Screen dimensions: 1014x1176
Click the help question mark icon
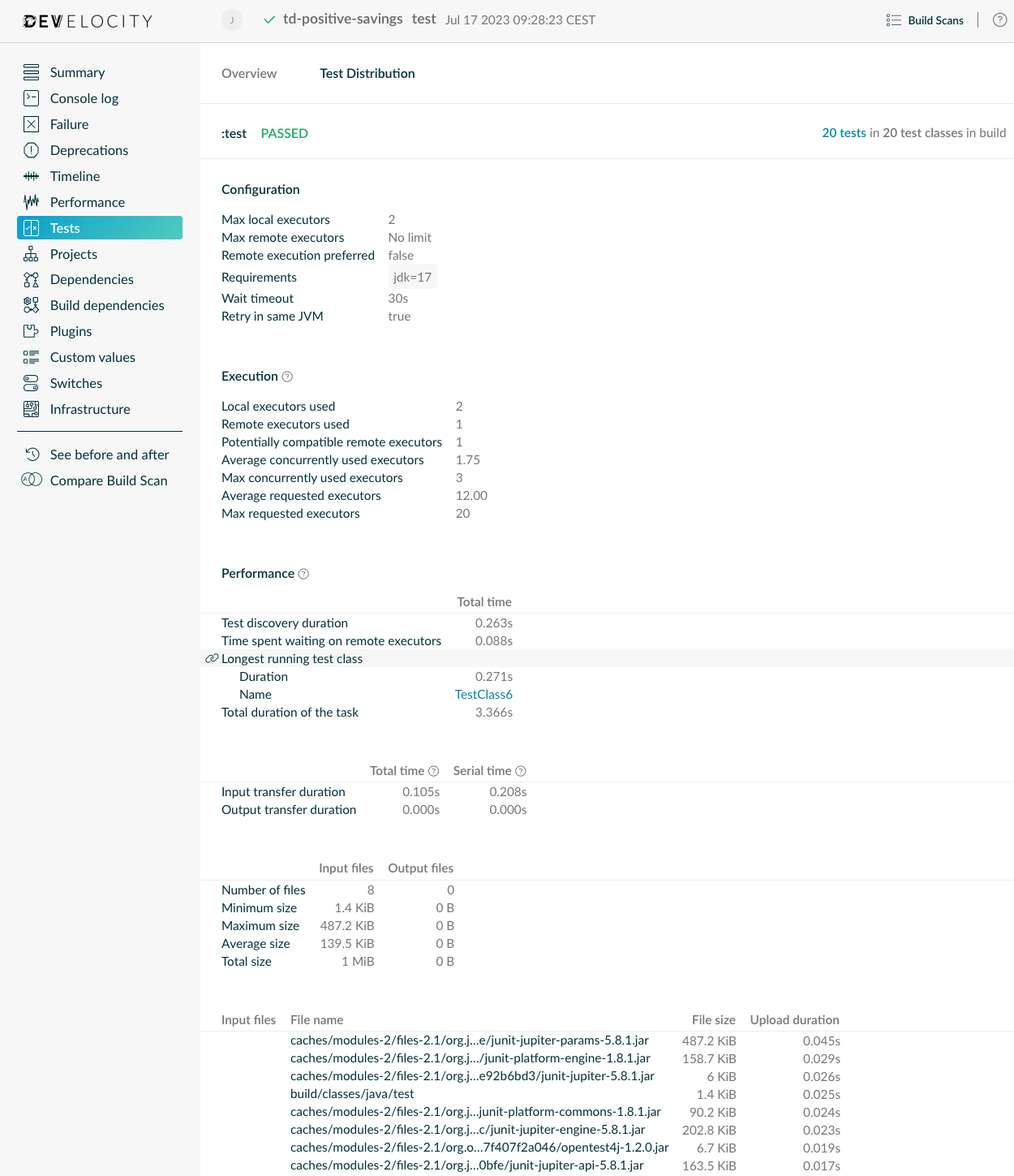tap(999, 20)
